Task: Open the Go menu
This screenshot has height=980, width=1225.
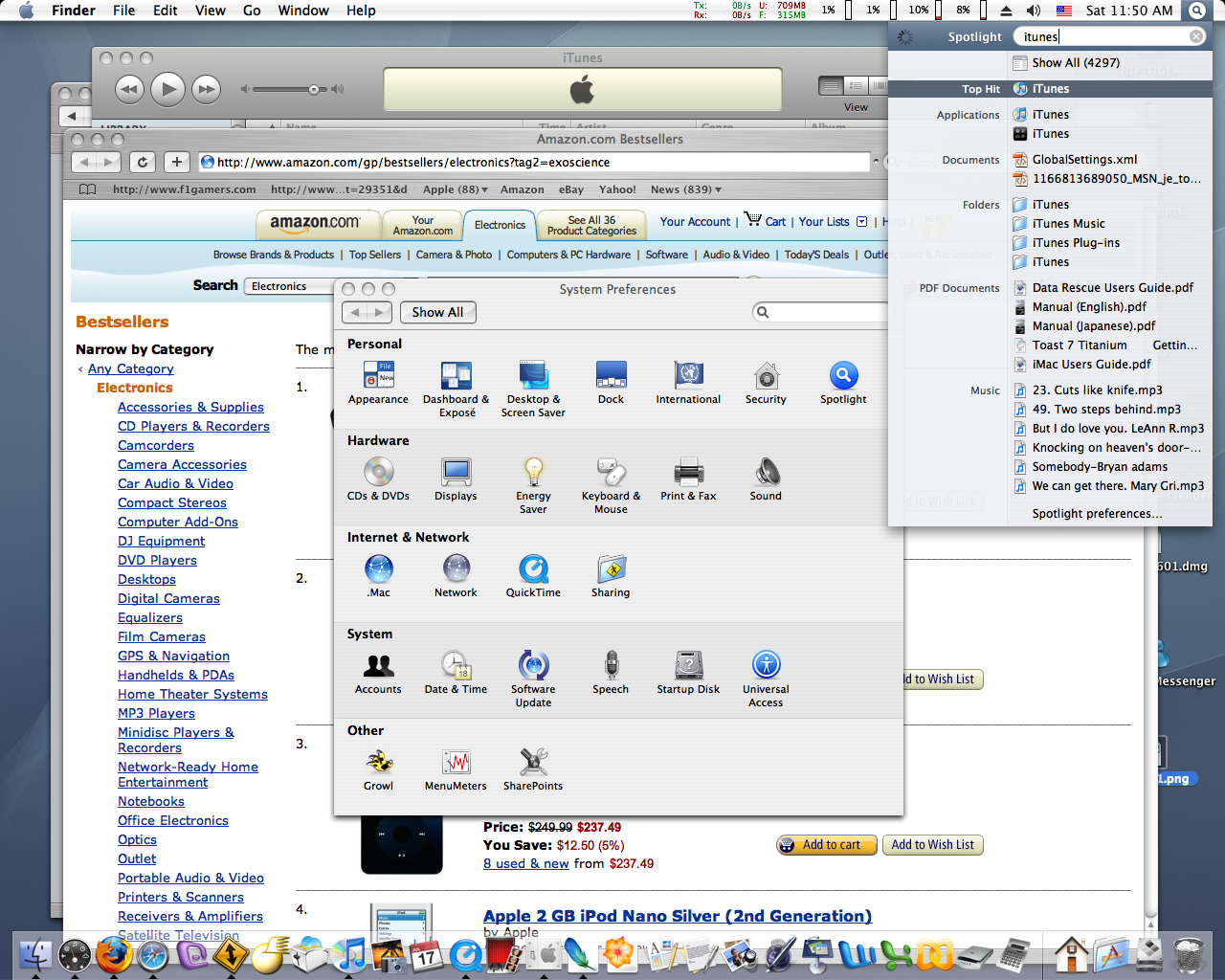Action: pyautogui.click(x=252, y=11)
